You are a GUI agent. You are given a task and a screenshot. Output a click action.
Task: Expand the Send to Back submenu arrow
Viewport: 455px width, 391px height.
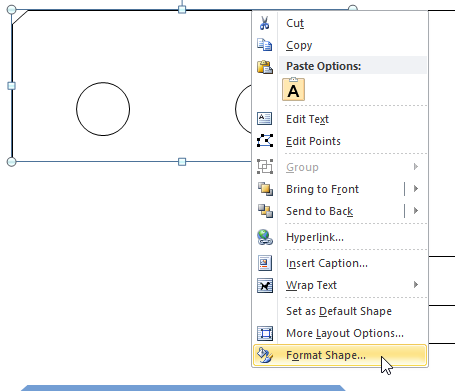[416, 211]
